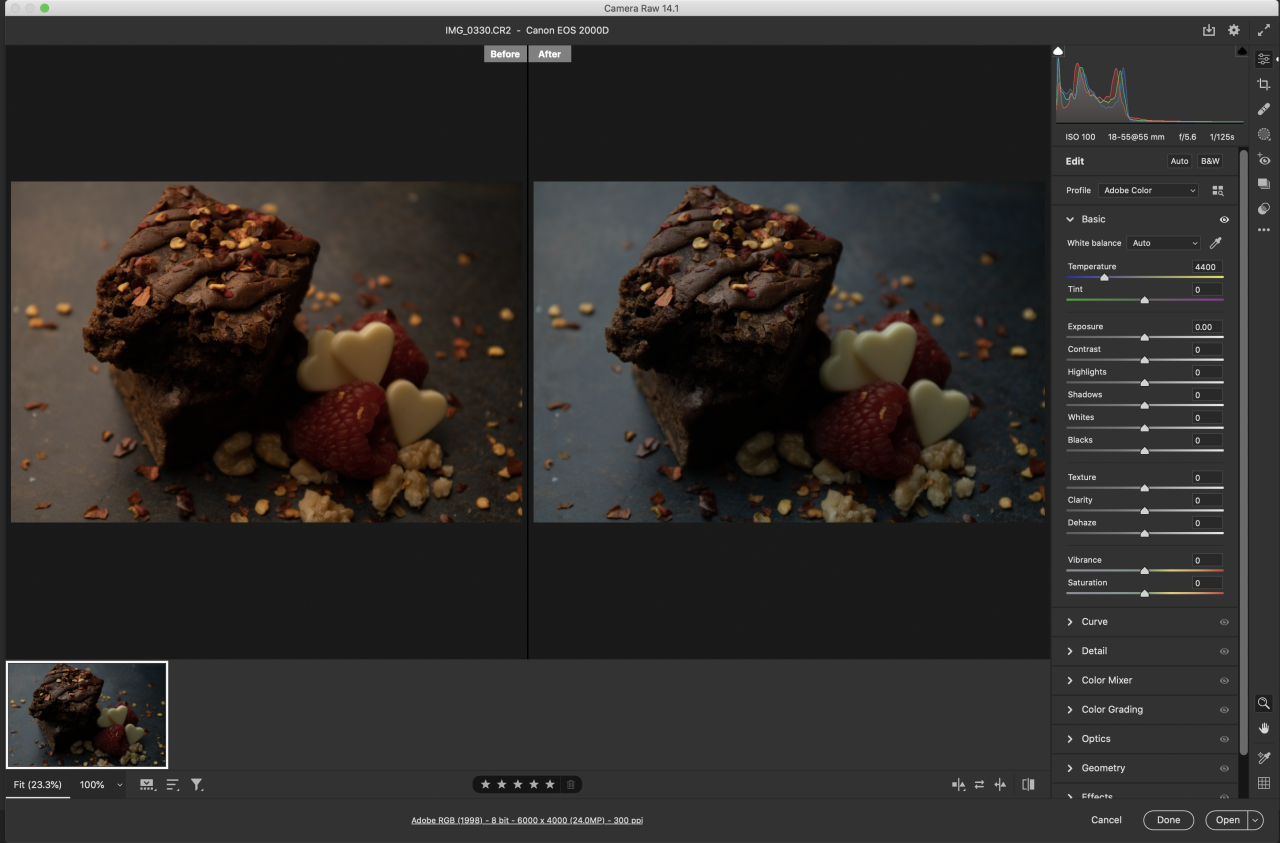1280x843 pixels.
Task: Open the filmstrip filter funnel icon
Action: point(197,785)
